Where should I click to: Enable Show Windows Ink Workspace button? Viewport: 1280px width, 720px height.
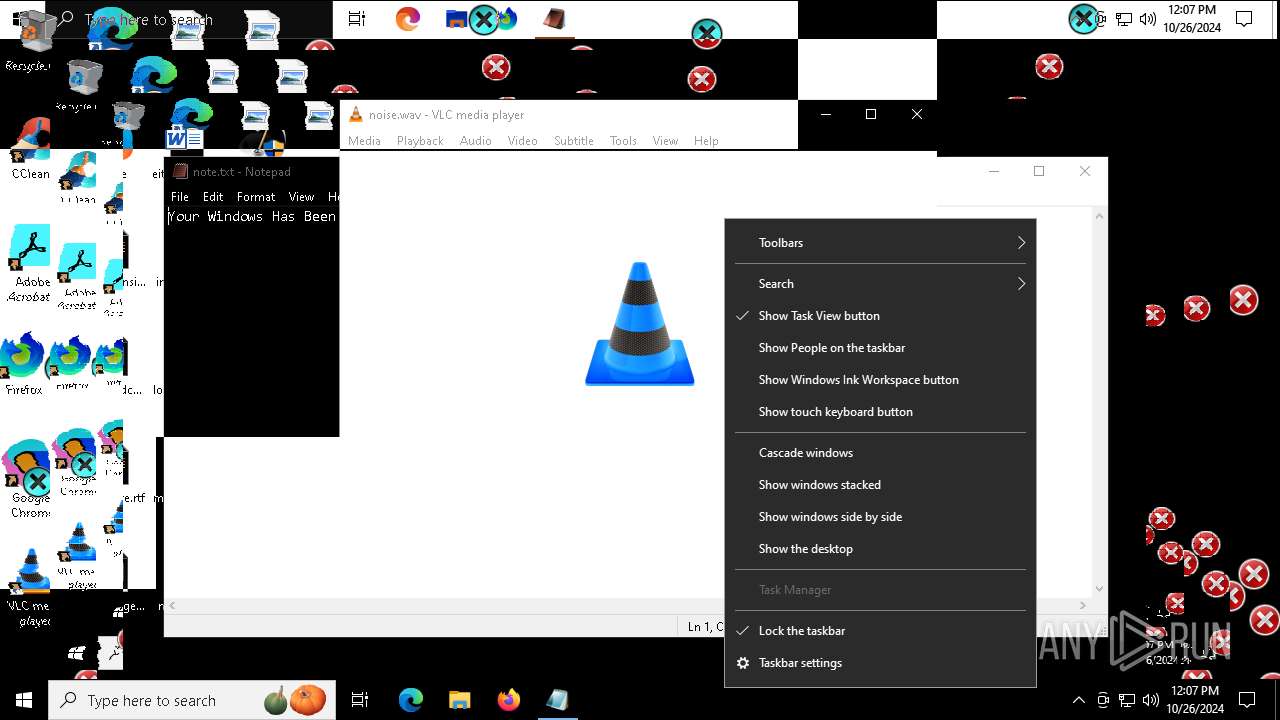point(880,380)
